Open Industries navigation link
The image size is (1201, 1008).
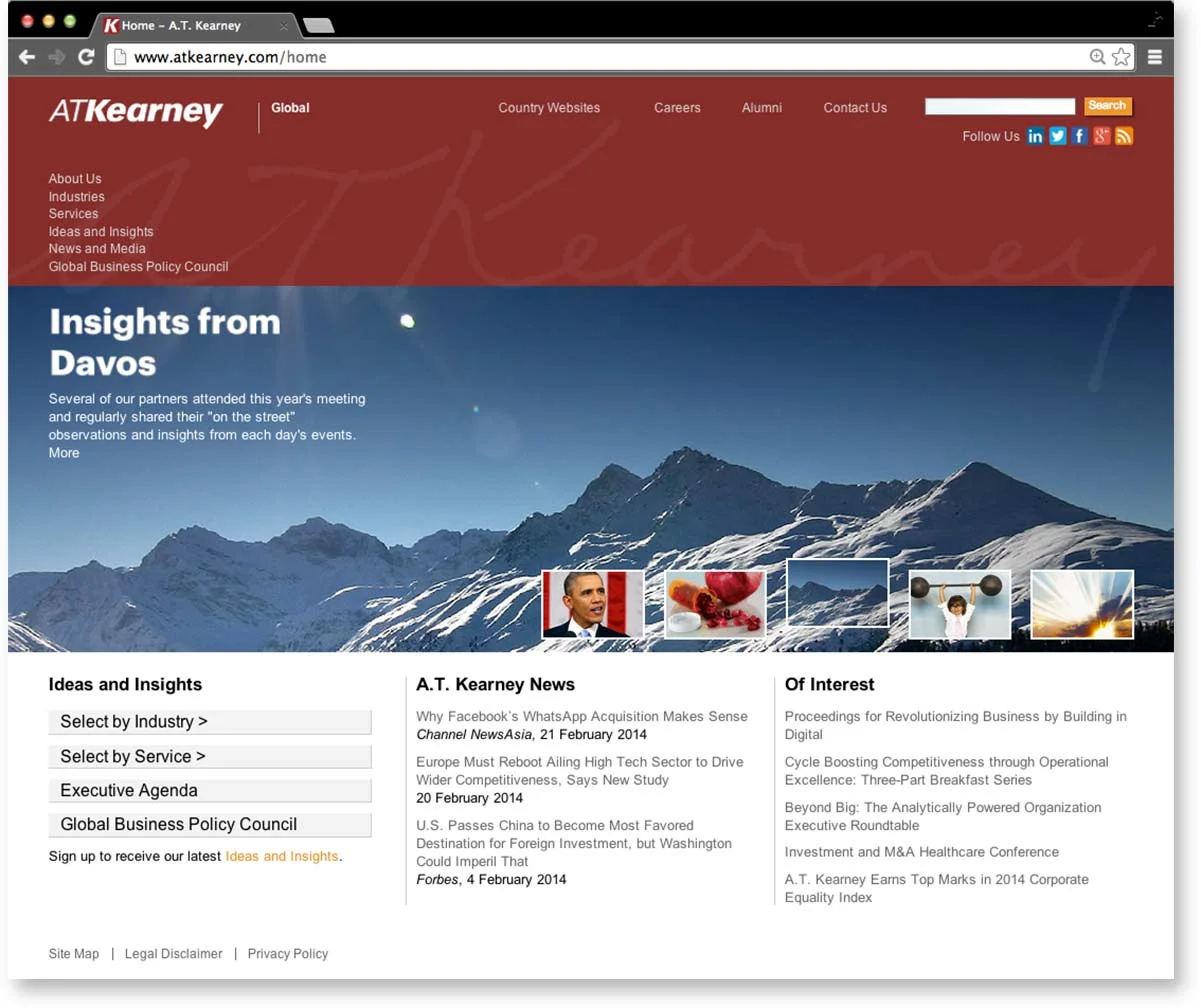click(76, 197)
